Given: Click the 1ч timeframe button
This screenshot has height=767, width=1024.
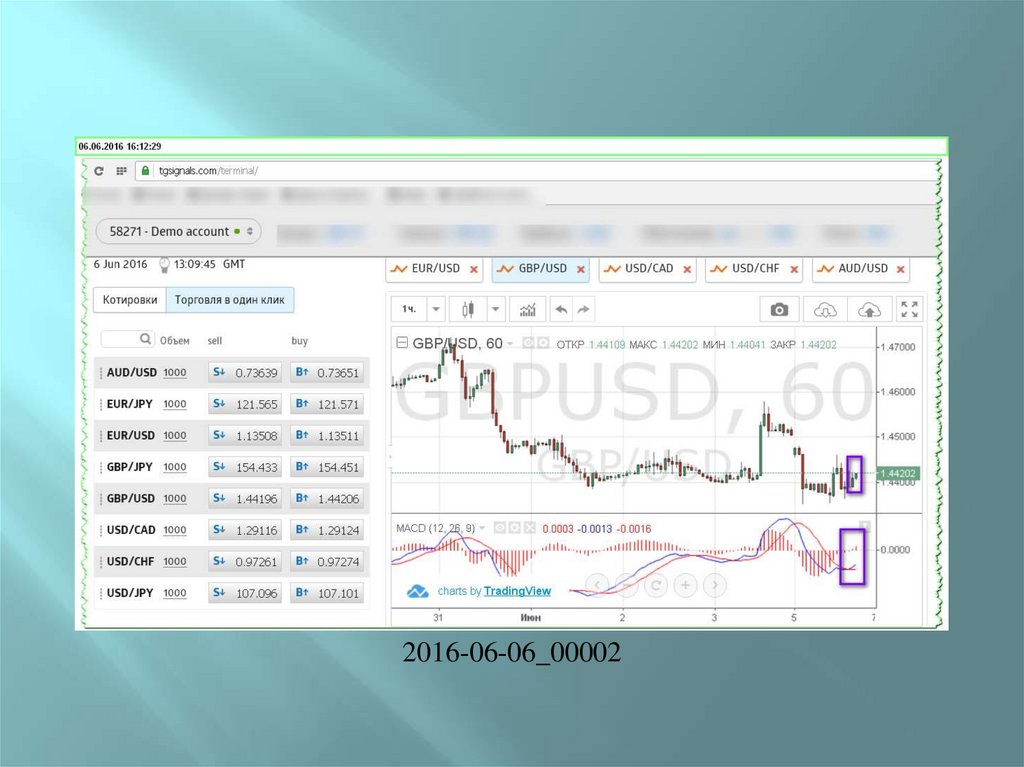Looking at the screenshot, I should pos(409,309).
